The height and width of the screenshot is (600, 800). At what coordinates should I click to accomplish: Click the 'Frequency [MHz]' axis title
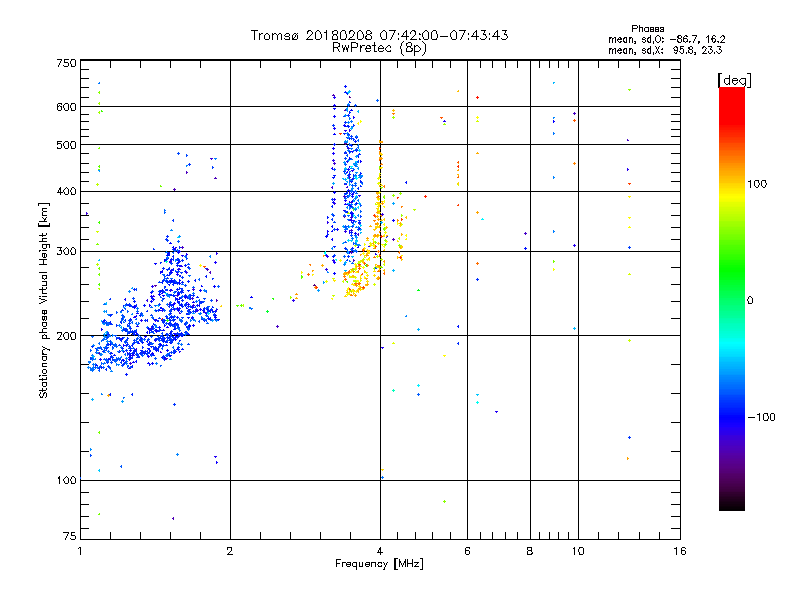coord(379,564)
